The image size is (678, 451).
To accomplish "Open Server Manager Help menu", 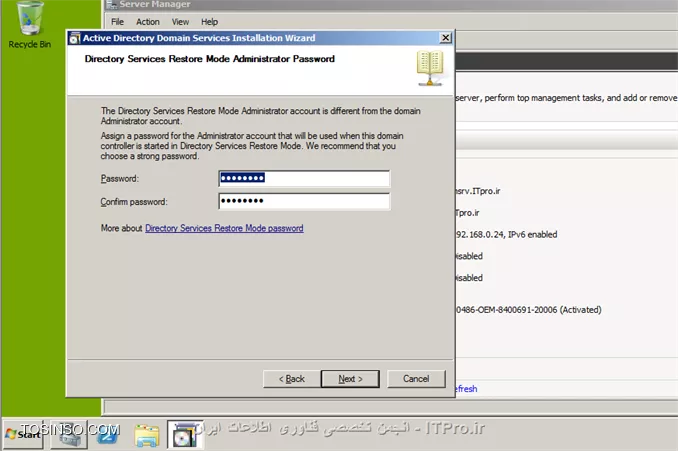I will click(x=209, y=22).
